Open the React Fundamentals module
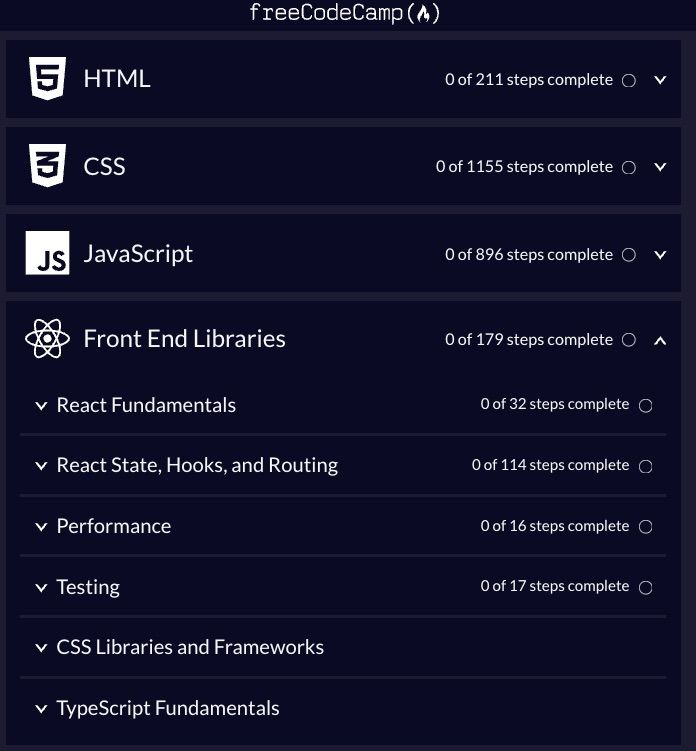The height and width of the screenshot is (751, 696). coord(146,405)
